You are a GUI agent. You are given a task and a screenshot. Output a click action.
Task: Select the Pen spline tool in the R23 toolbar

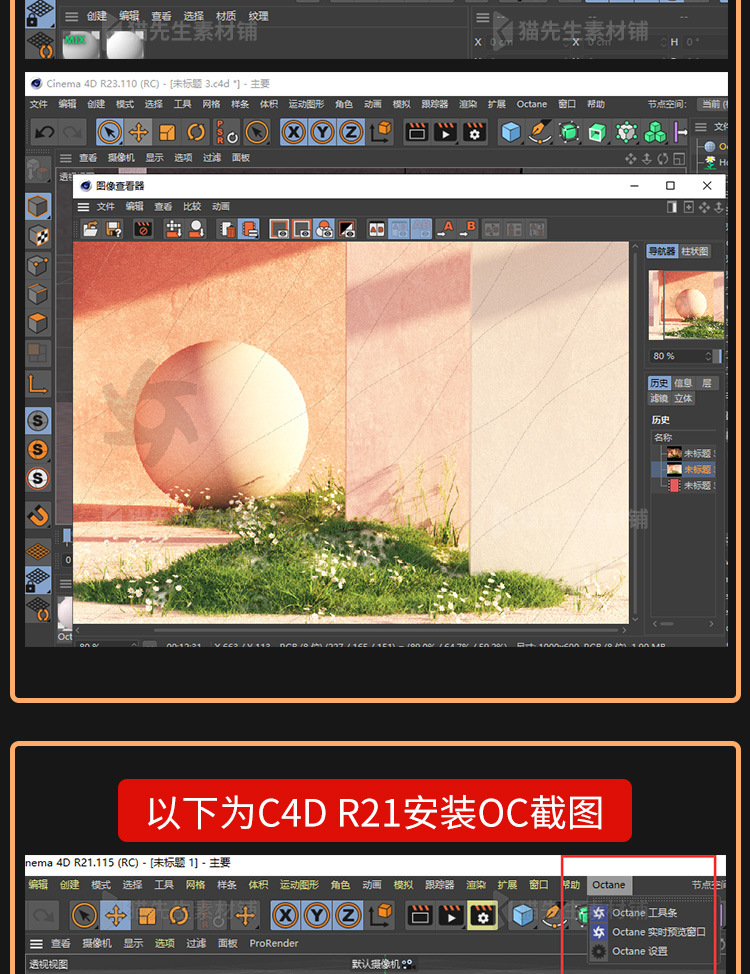pyautogui.click(x=539, y=132)
